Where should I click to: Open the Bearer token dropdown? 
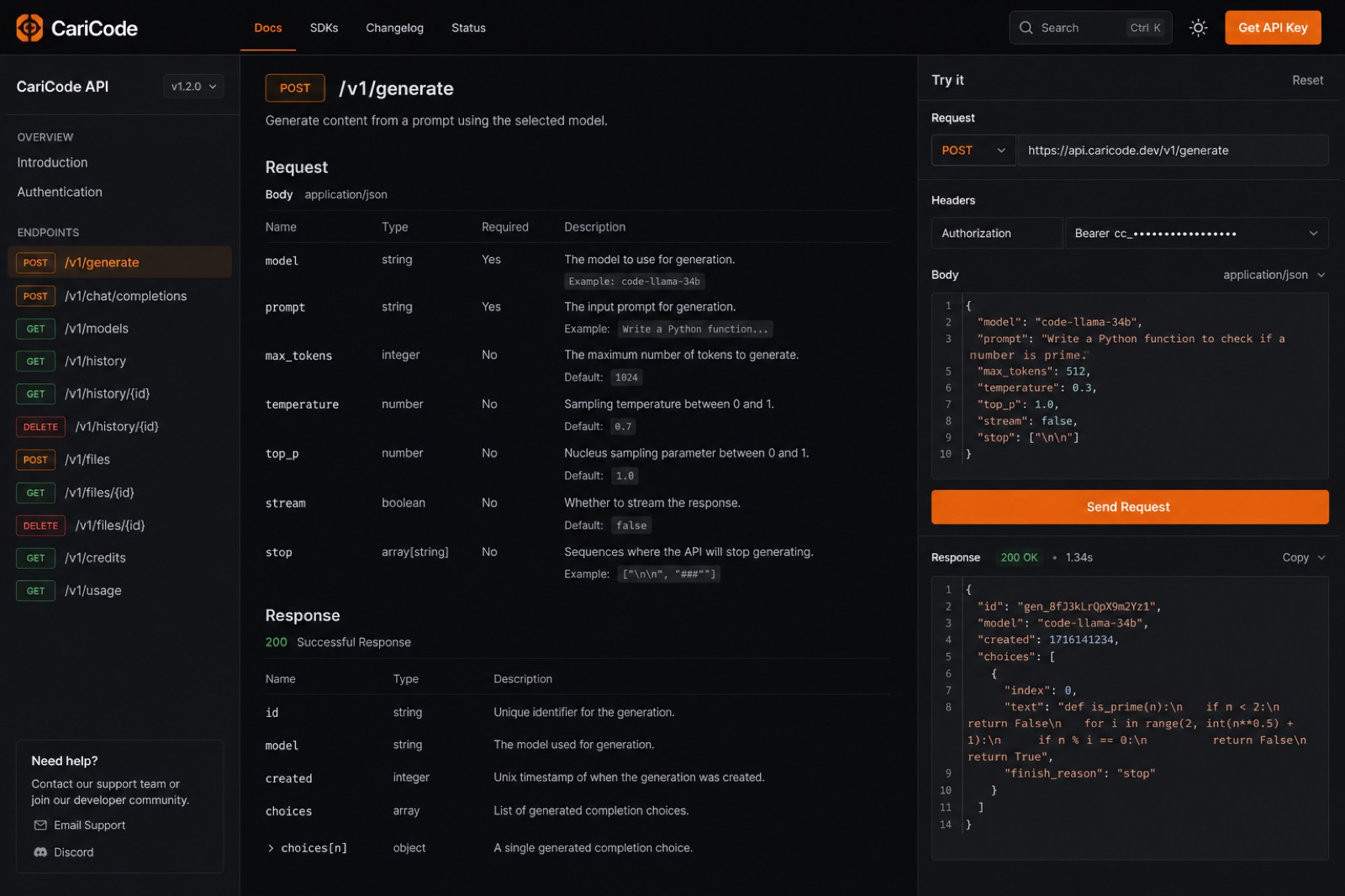click(x=1197, y=234)
